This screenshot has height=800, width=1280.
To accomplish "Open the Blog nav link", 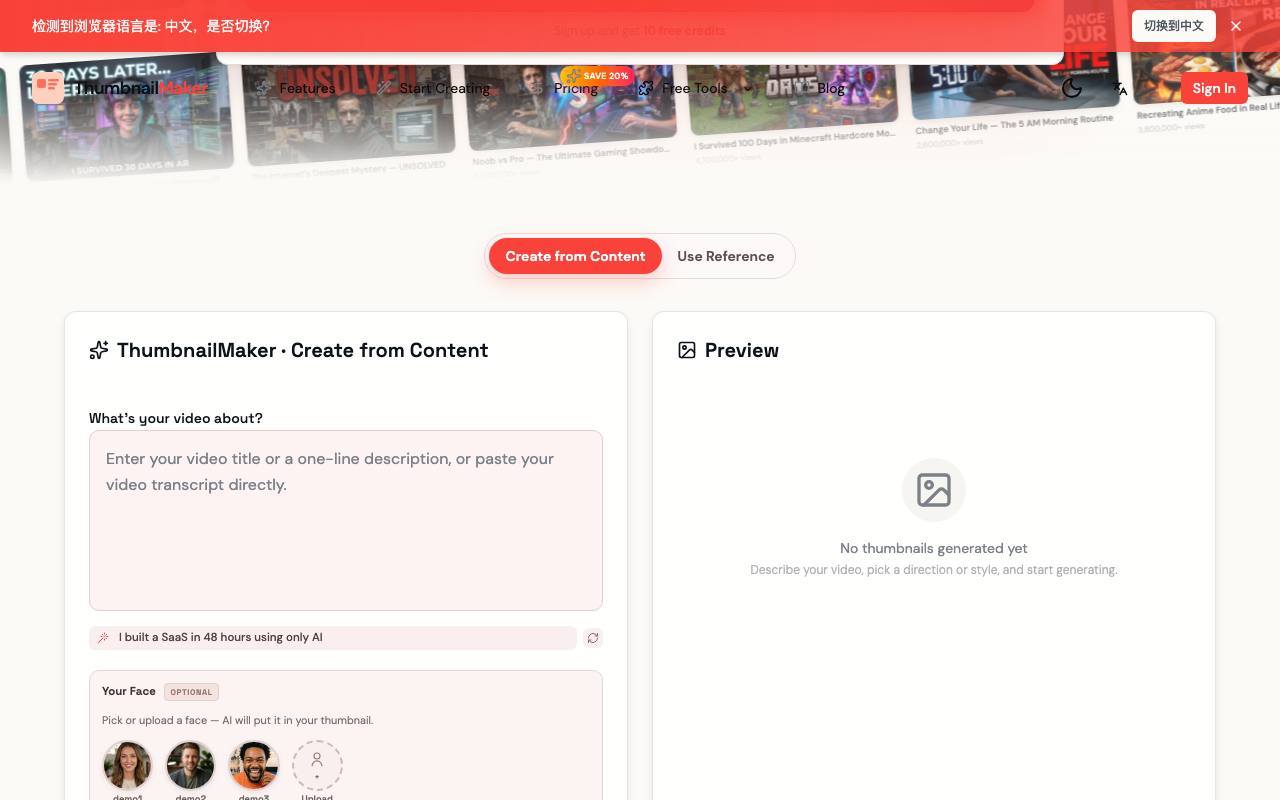I will tap(831, 88).
